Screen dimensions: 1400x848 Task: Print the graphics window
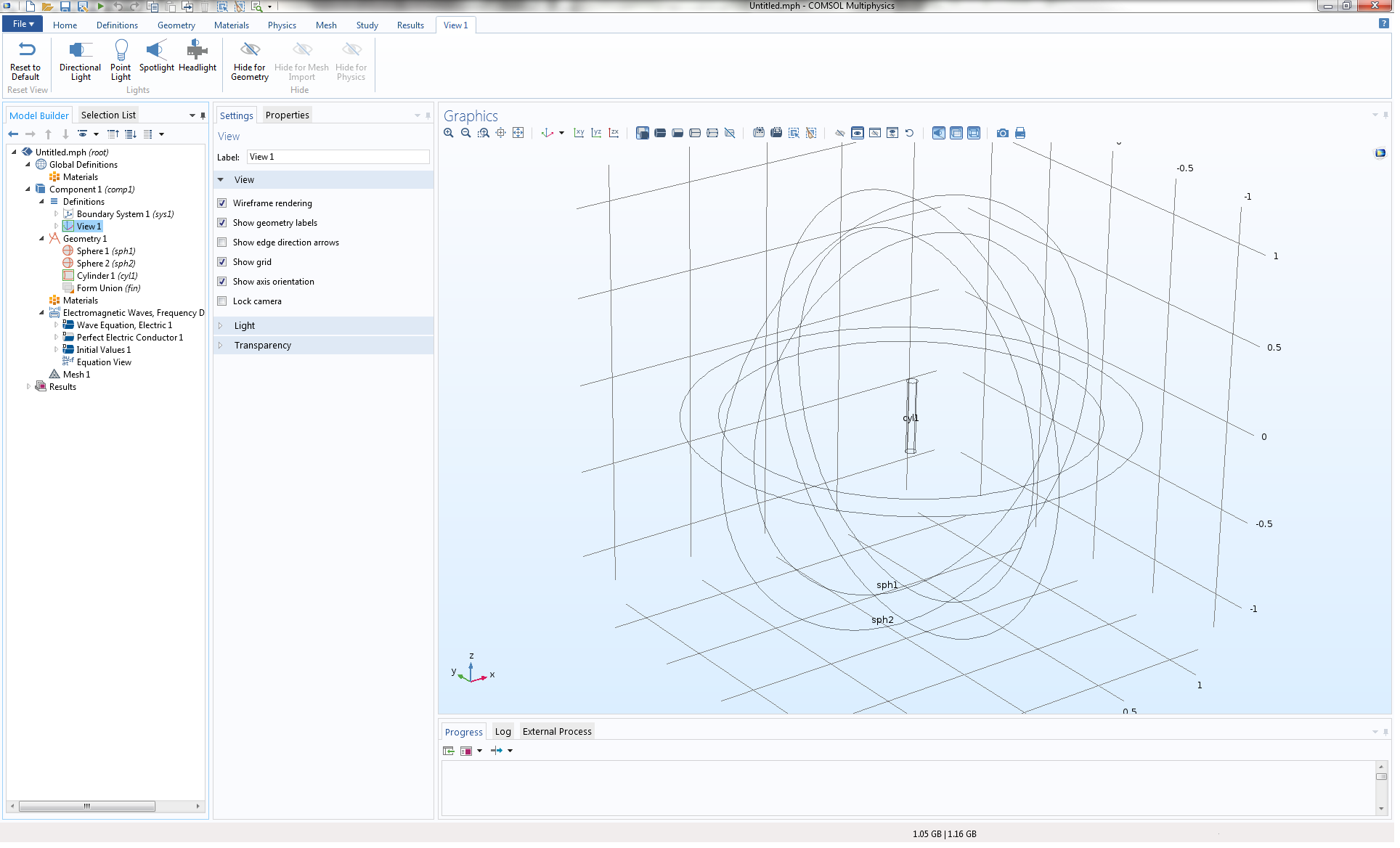pyautogui.click(x=1020, y=133)
